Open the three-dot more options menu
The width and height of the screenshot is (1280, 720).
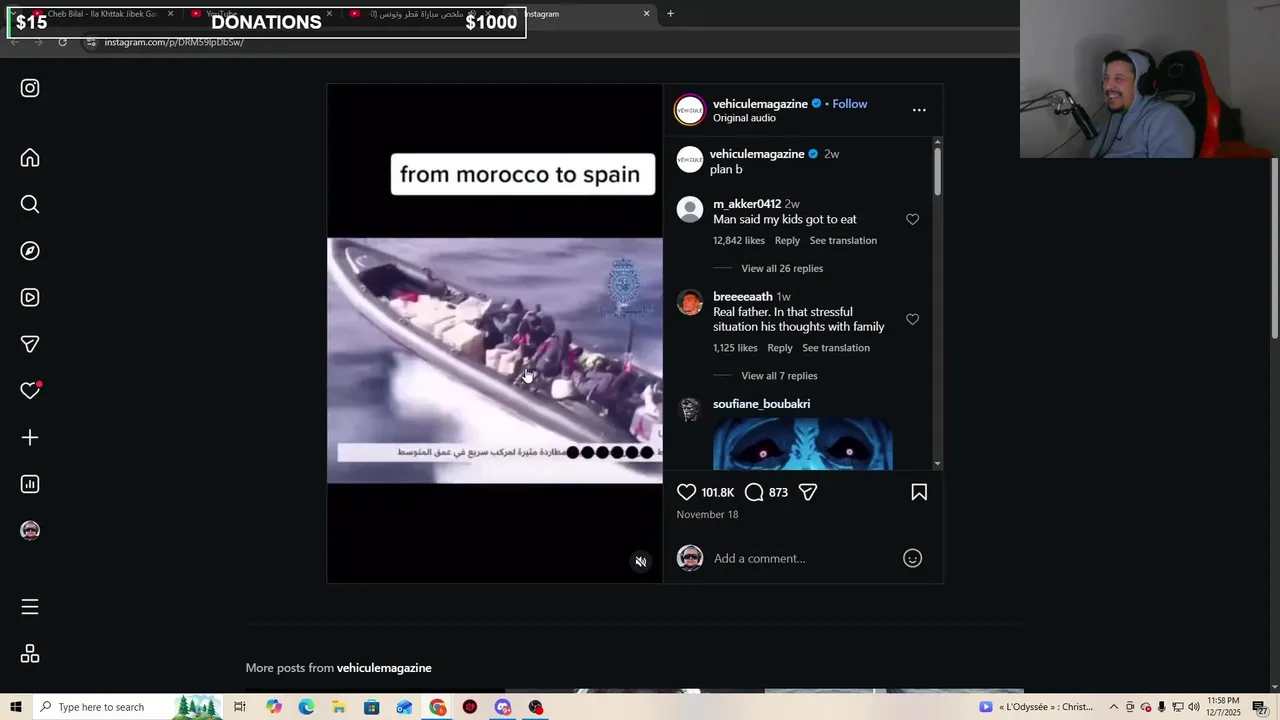919,110
